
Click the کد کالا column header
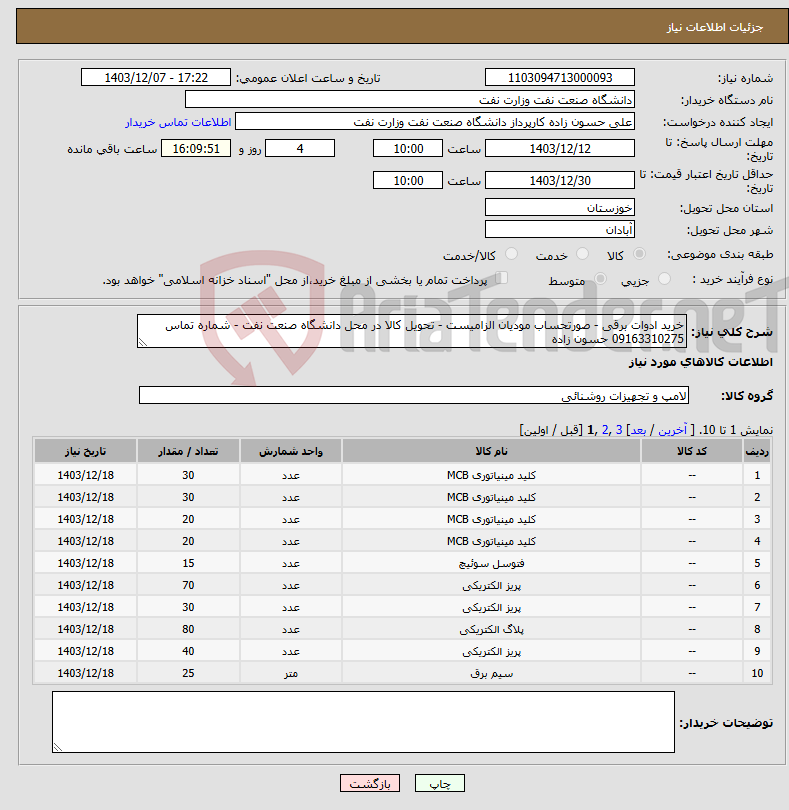(692, 451)
